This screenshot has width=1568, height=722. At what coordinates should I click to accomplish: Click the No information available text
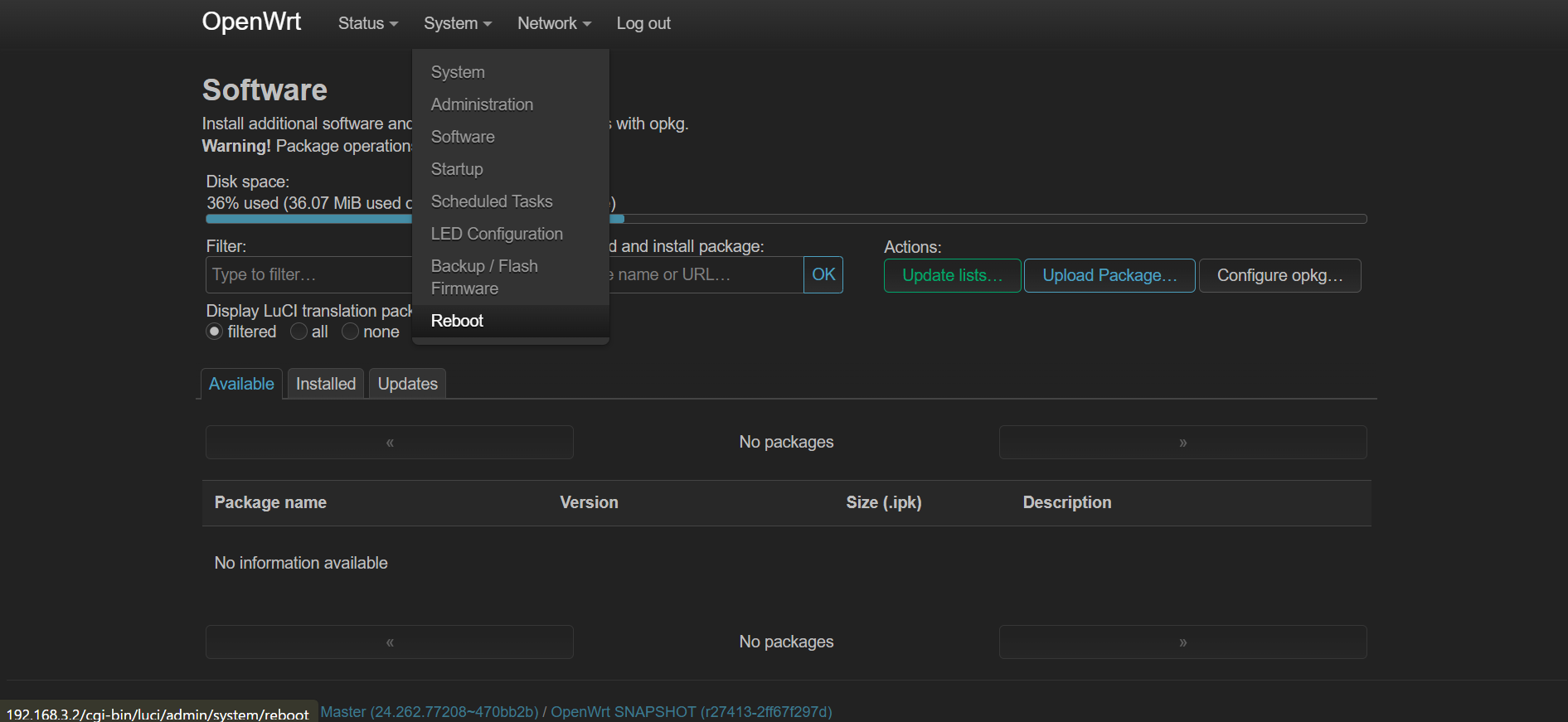[x=301, y=563]
